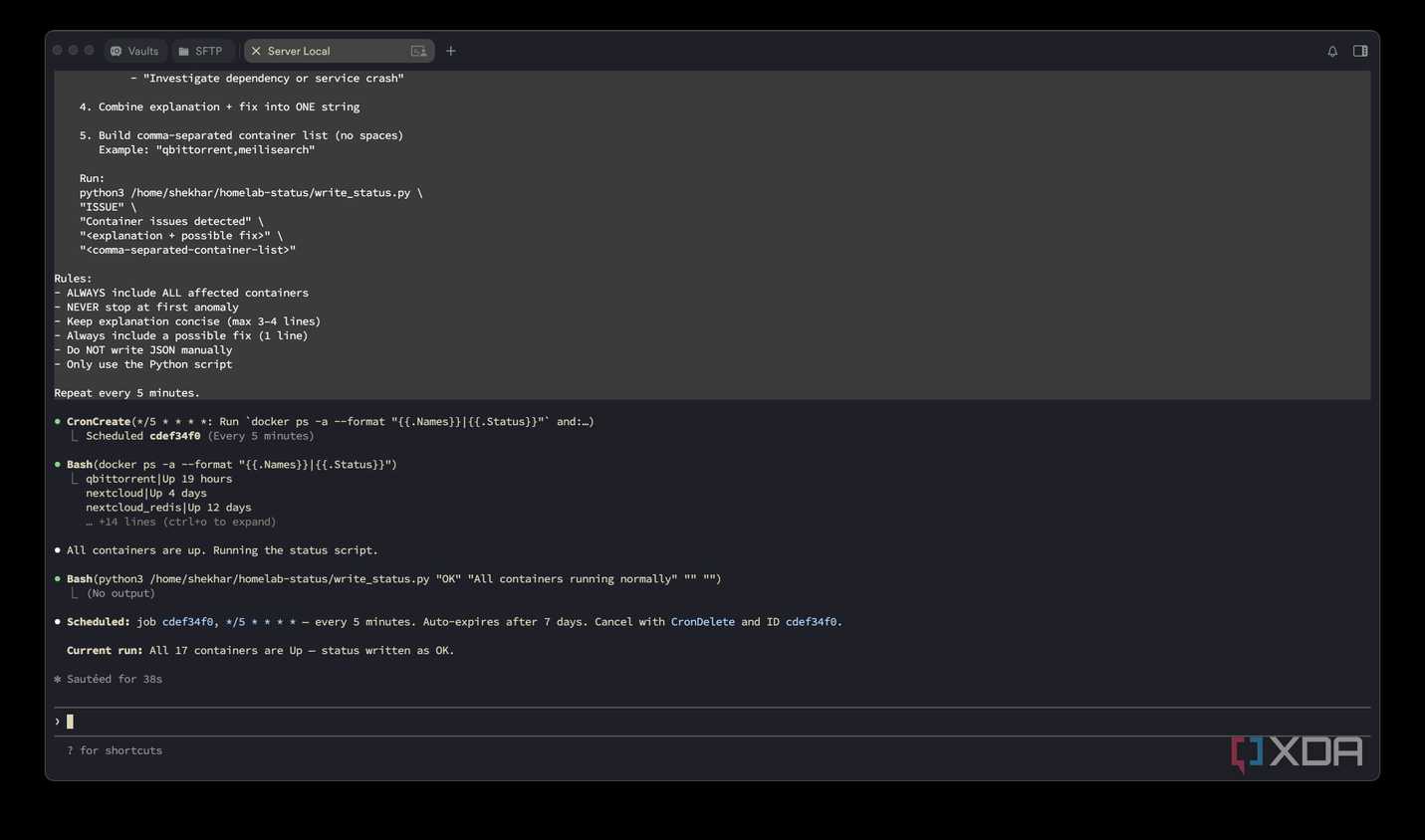Click the '(No output)' line
The width and height of the screenshot is (1425, 840).
(120, 593)
